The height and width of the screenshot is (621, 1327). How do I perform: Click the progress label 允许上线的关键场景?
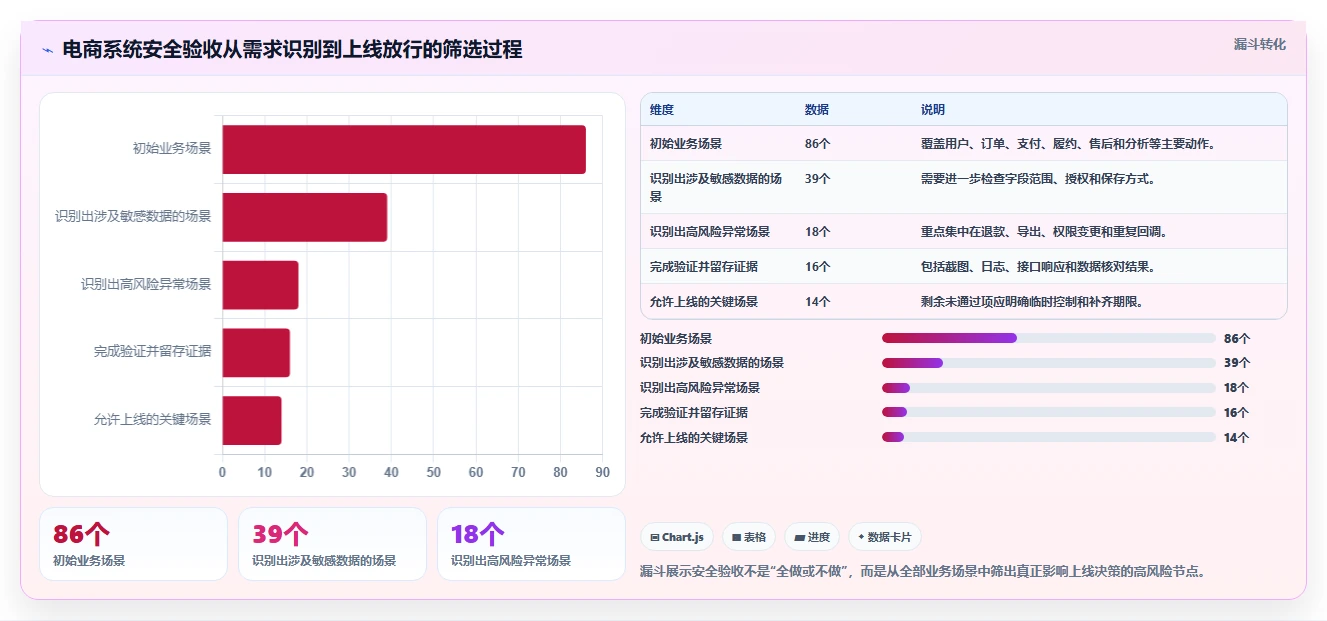click(694, 437)
